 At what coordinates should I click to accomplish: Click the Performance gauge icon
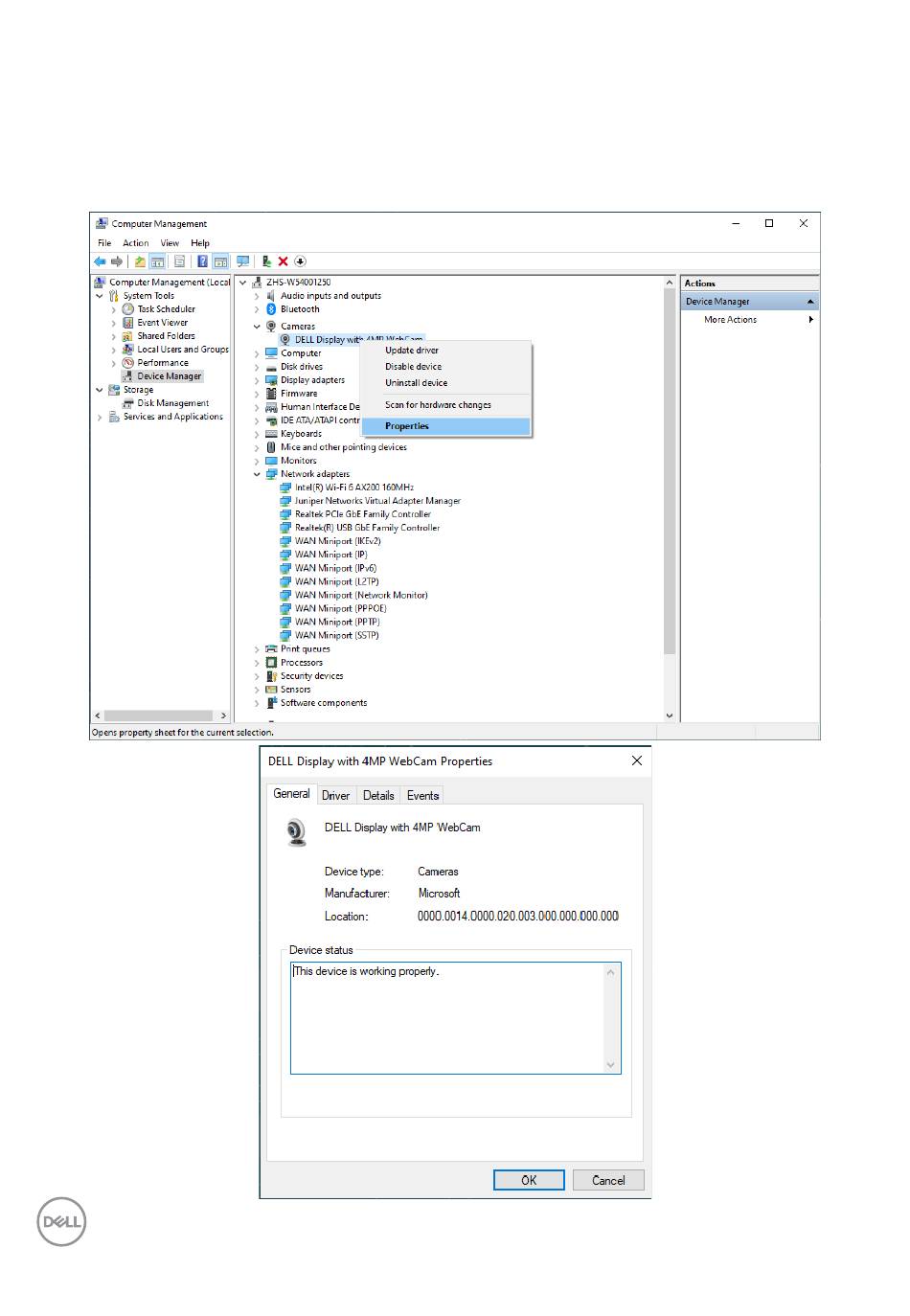(128, 363)
